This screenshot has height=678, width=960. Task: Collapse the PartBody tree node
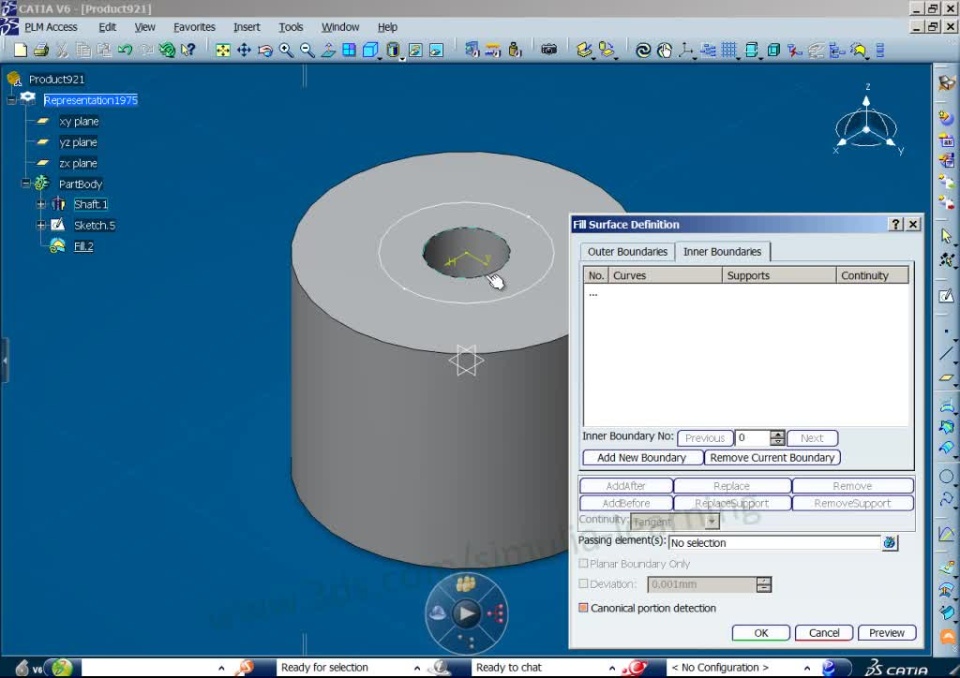[x=26, y=183]
